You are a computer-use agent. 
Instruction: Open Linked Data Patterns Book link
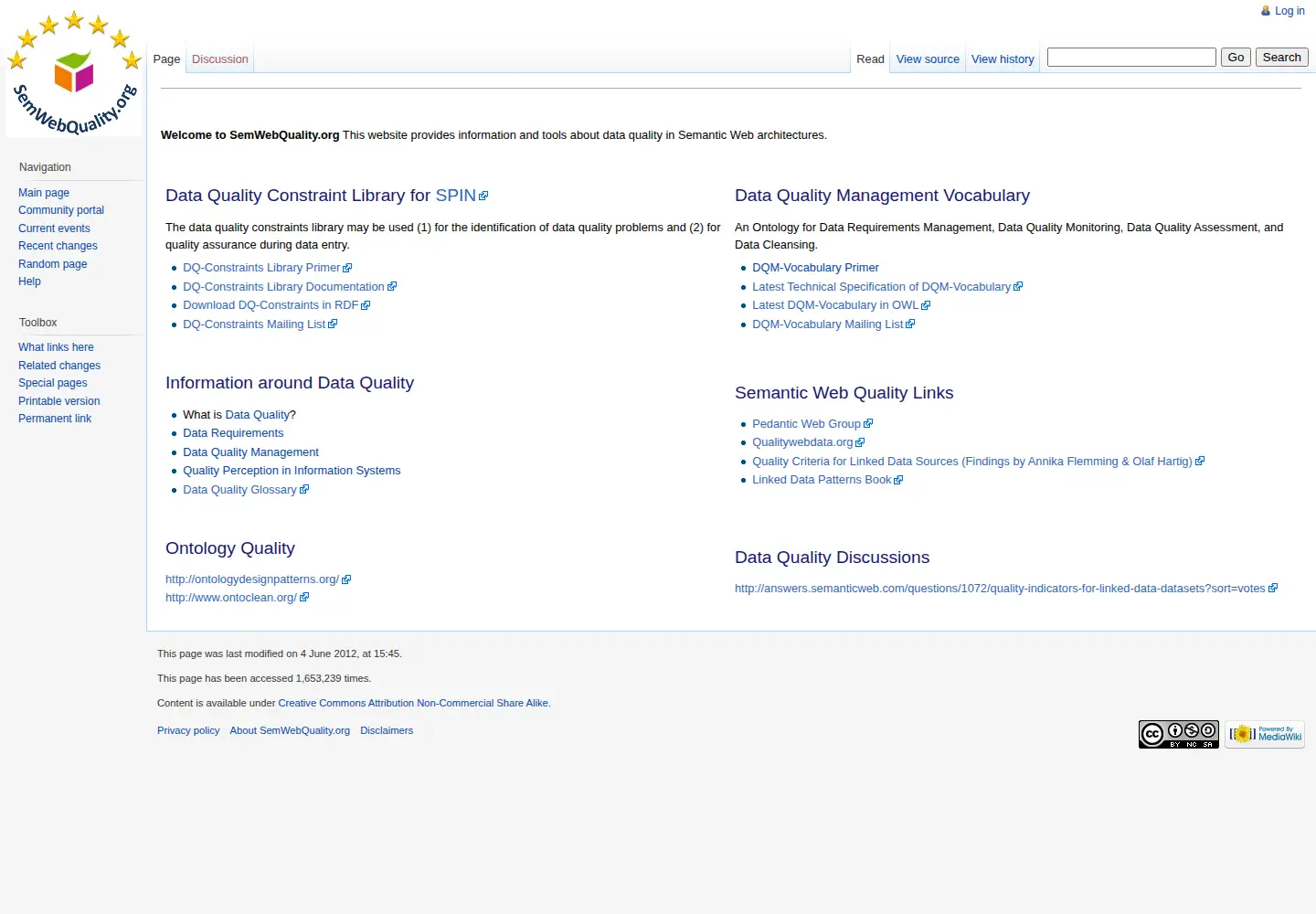pos(827,480)
